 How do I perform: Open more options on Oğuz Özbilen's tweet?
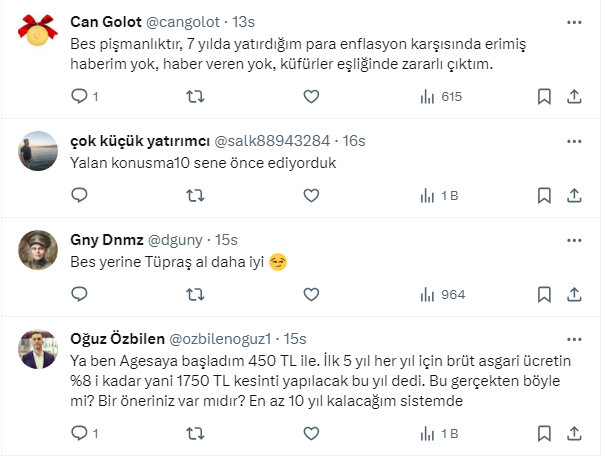(x=575, y=338)
